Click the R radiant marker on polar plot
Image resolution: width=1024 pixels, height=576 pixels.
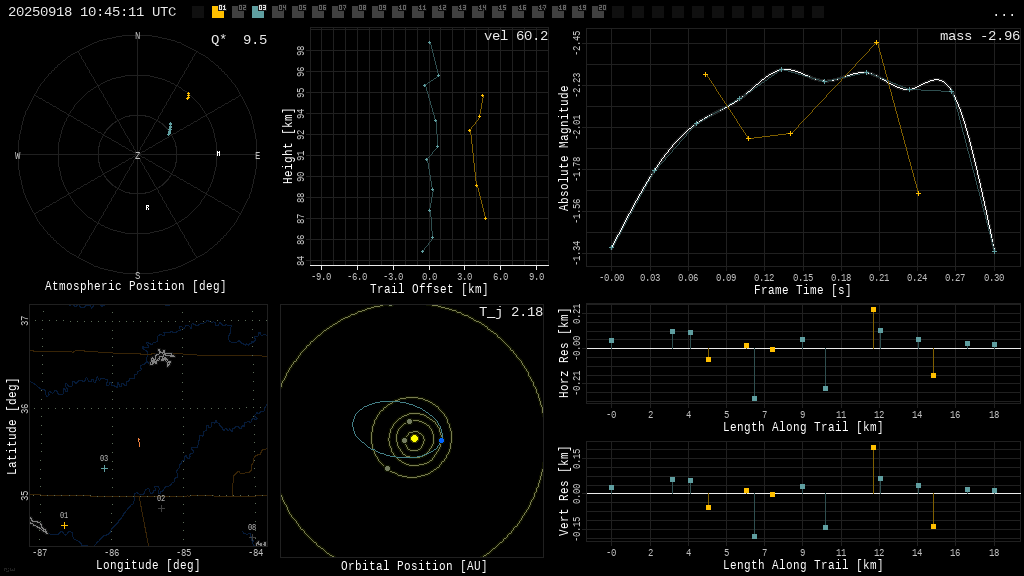click(148, 208)
